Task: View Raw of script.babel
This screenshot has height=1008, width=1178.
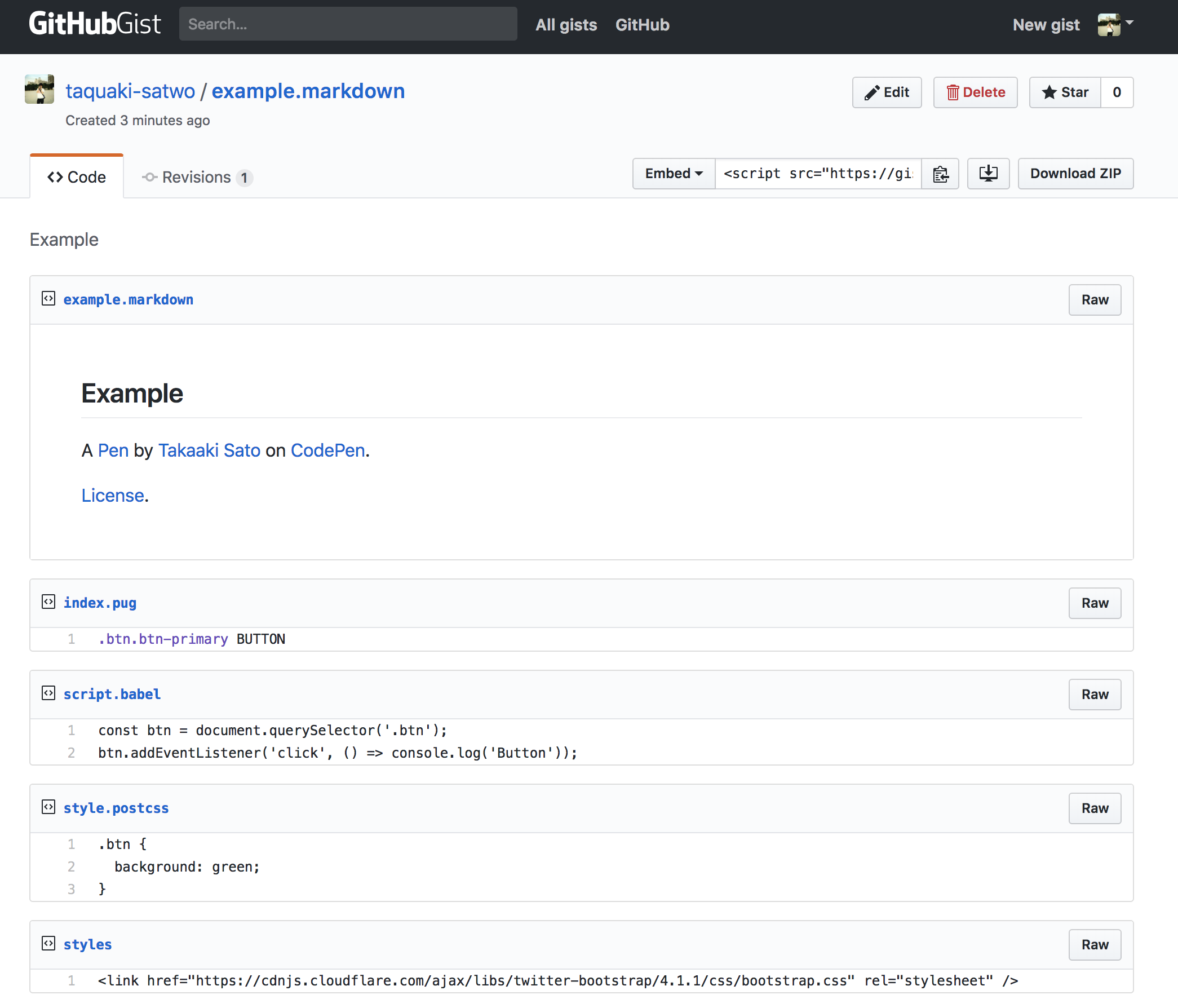Action: pos(1095,694)
